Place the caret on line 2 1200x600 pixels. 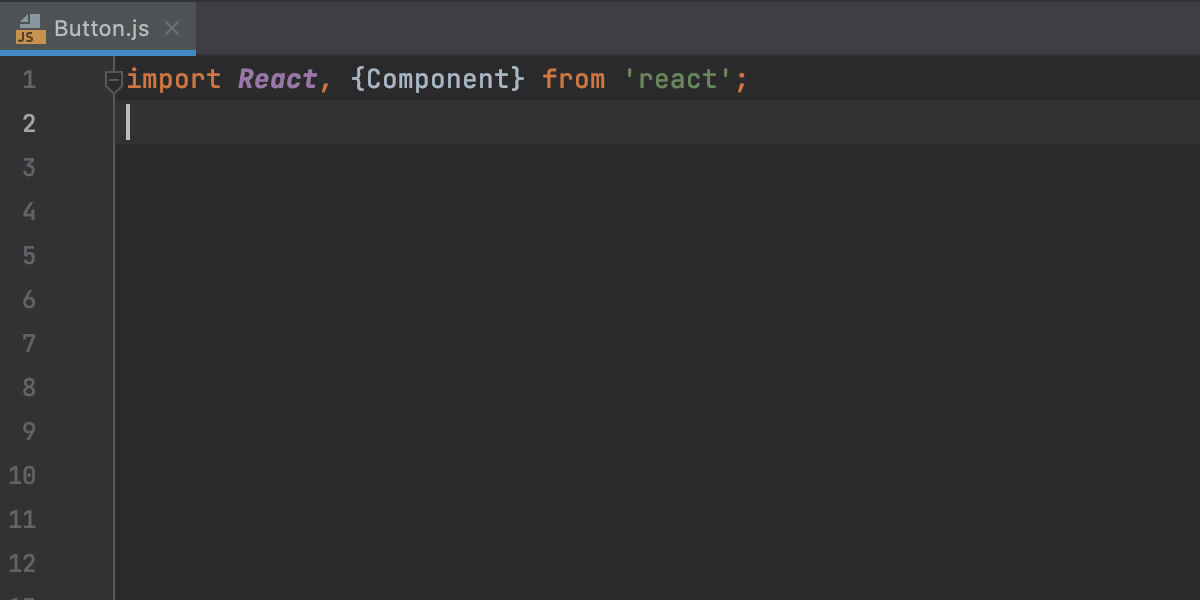200,122
